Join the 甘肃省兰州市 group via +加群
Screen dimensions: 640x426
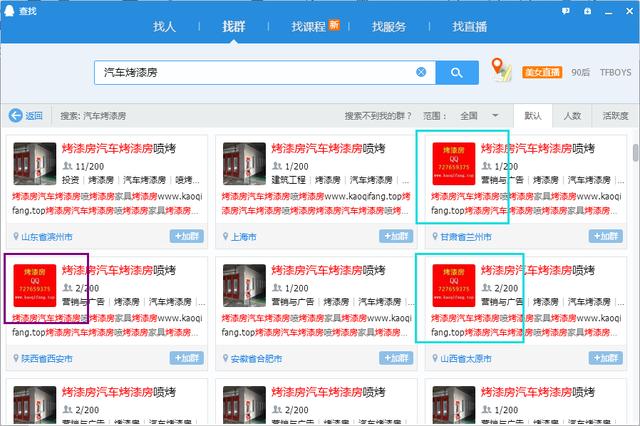pyautogui.click(x=605, y=236)
